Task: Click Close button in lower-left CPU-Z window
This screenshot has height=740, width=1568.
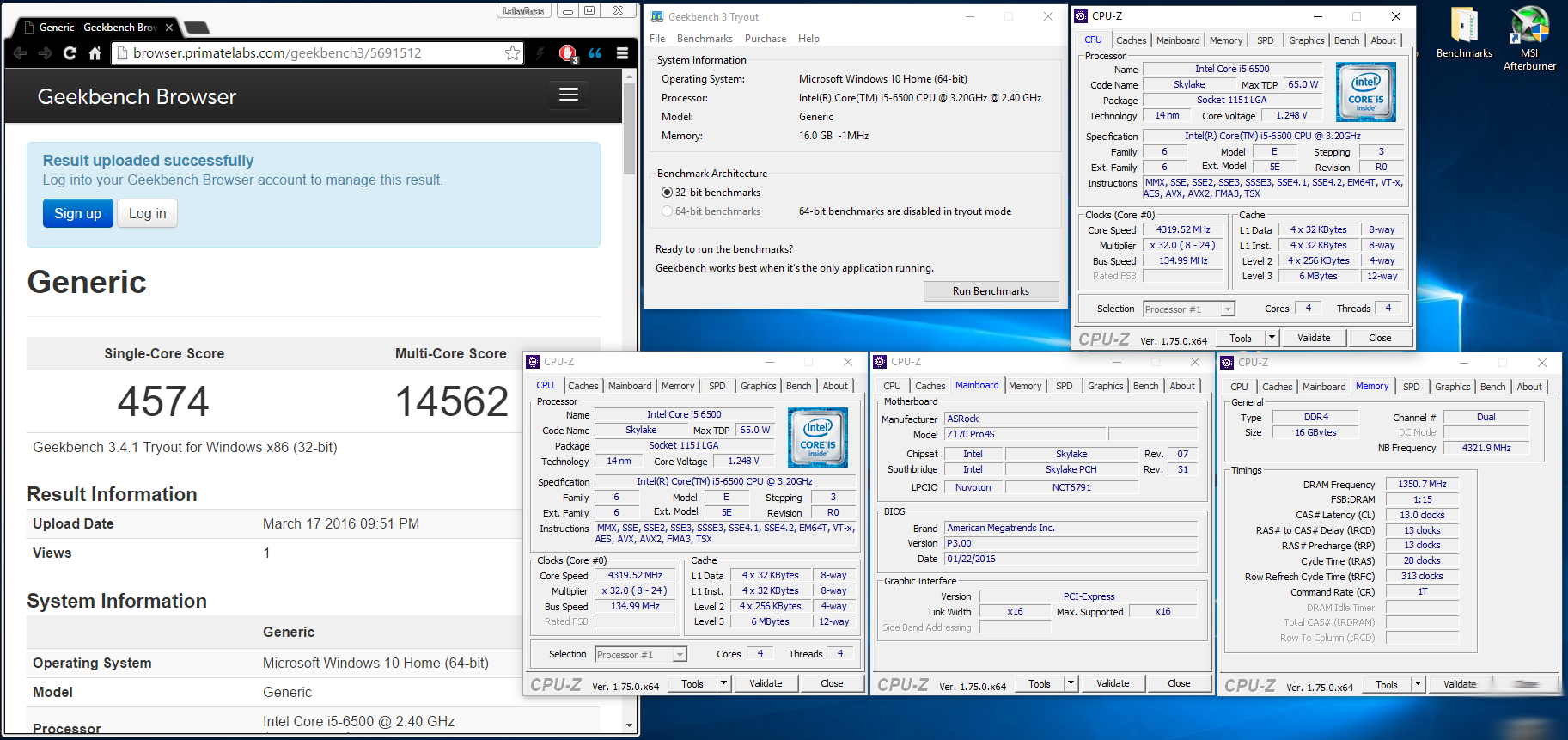Action: coord(832,683)
